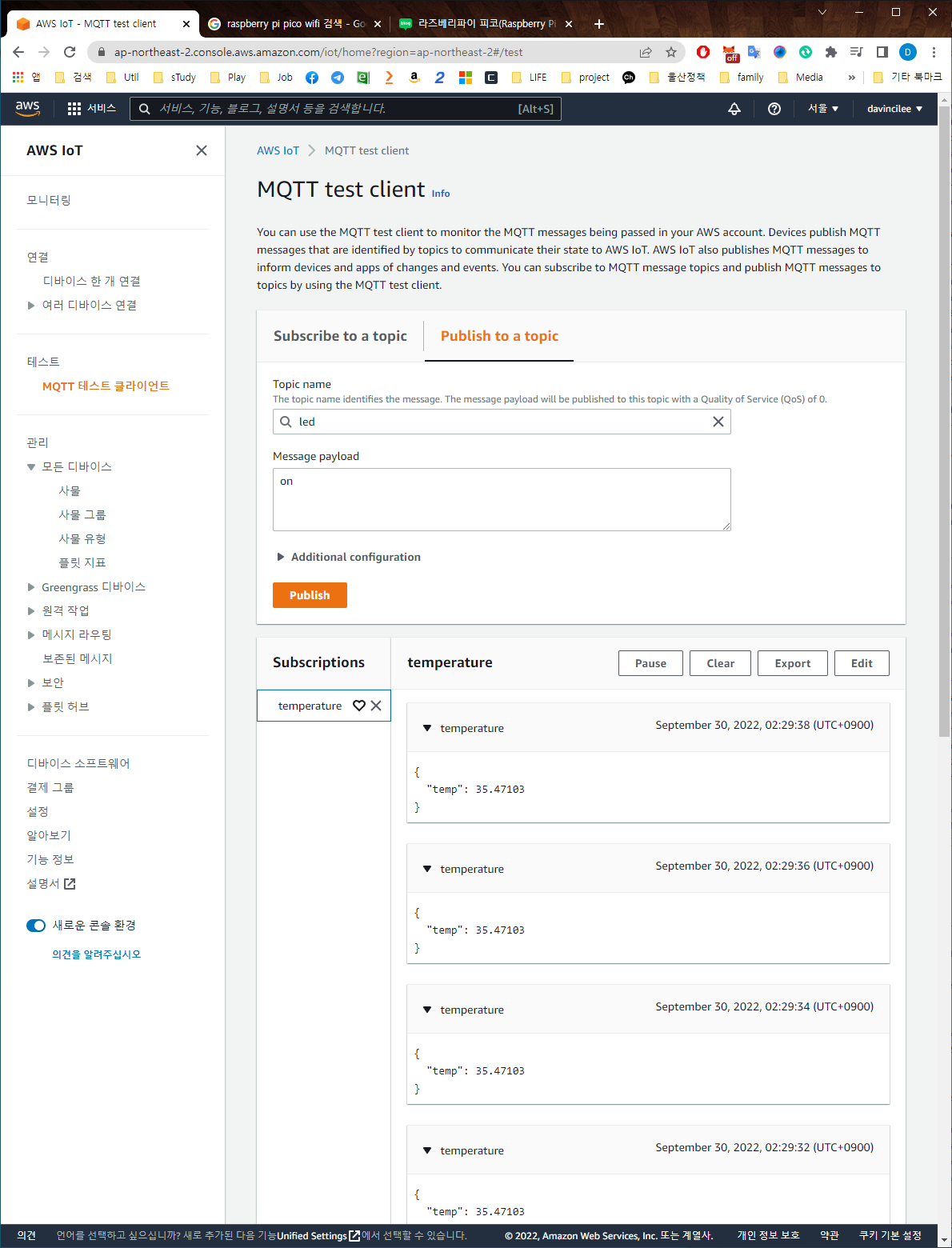Click the orange Publish button

(310, 595)
